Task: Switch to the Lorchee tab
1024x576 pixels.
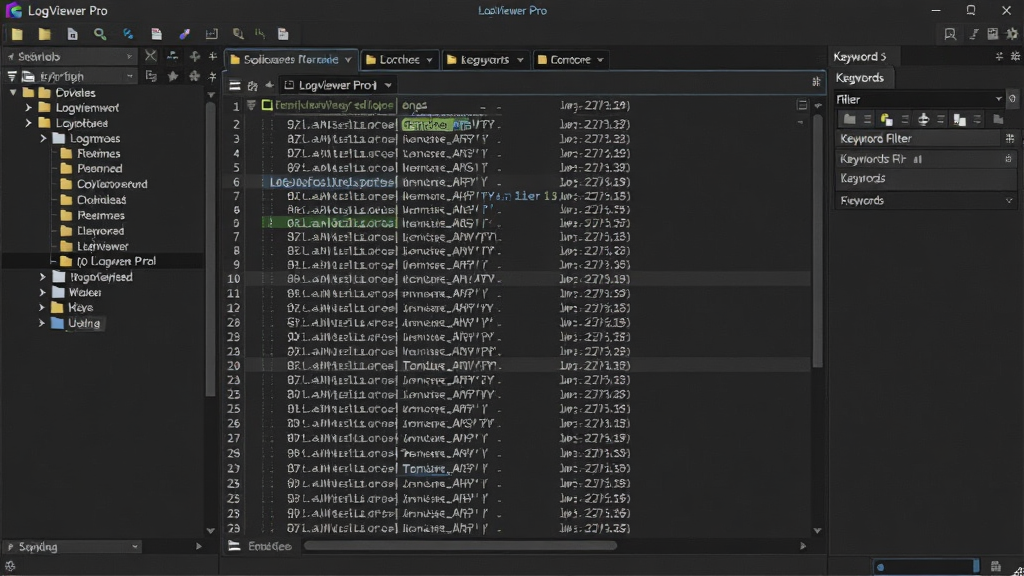Action: tap(399, 59)
